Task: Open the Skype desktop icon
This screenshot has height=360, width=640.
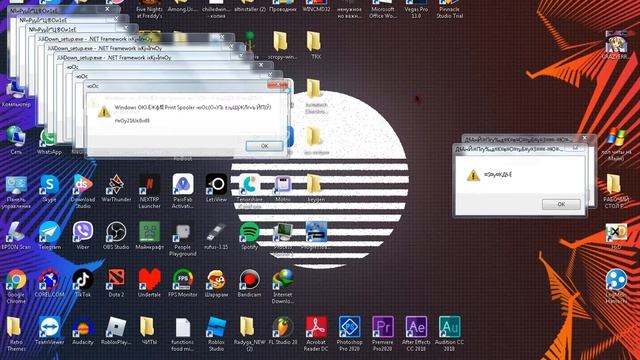Action: [x=49, y=184]
